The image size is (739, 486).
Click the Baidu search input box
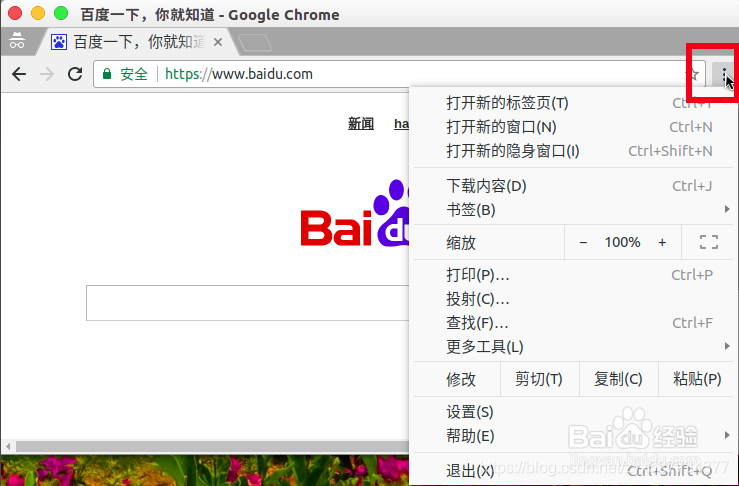pyautogui.click(x=247, y=303)
